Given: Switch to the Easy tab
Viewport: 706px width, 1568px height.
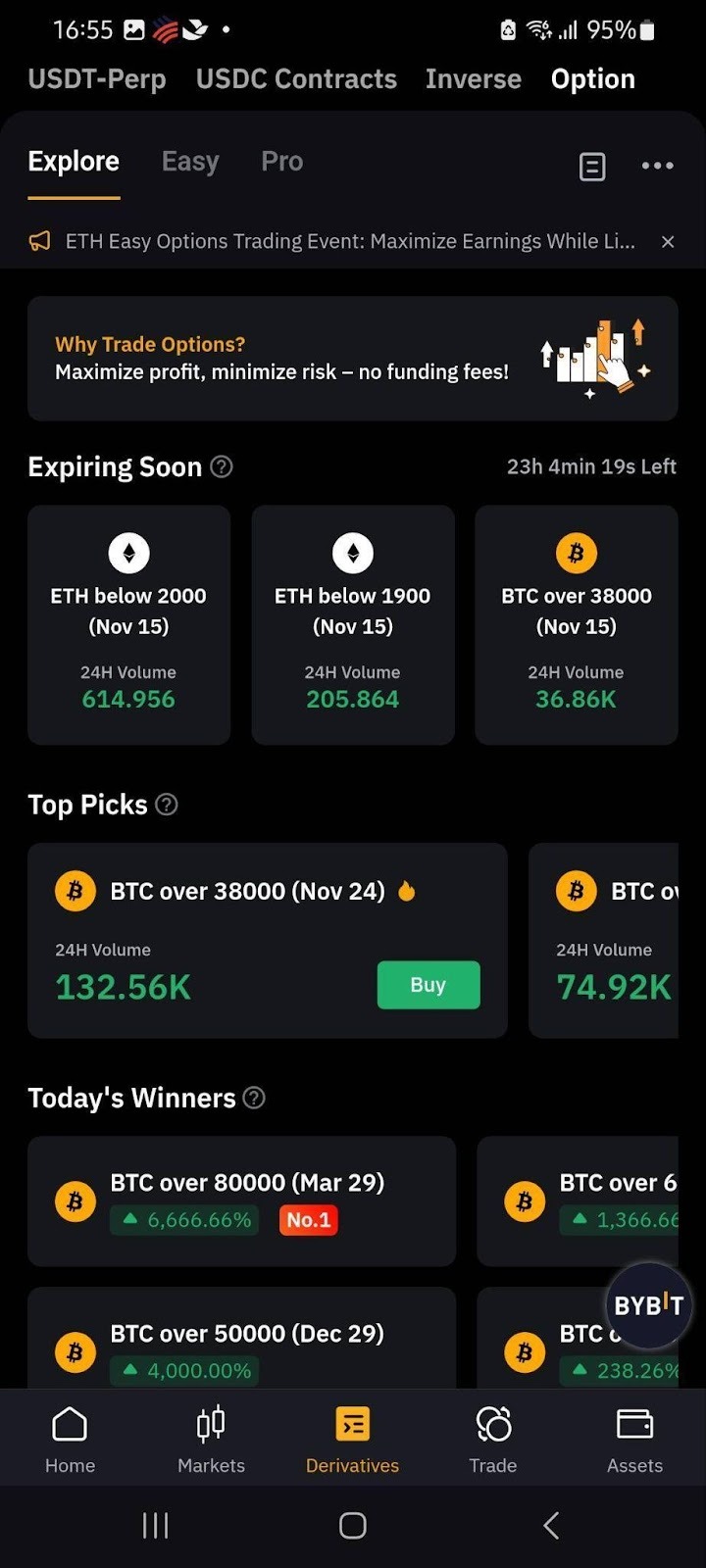Looking at the screenshot, I should 190,162.
